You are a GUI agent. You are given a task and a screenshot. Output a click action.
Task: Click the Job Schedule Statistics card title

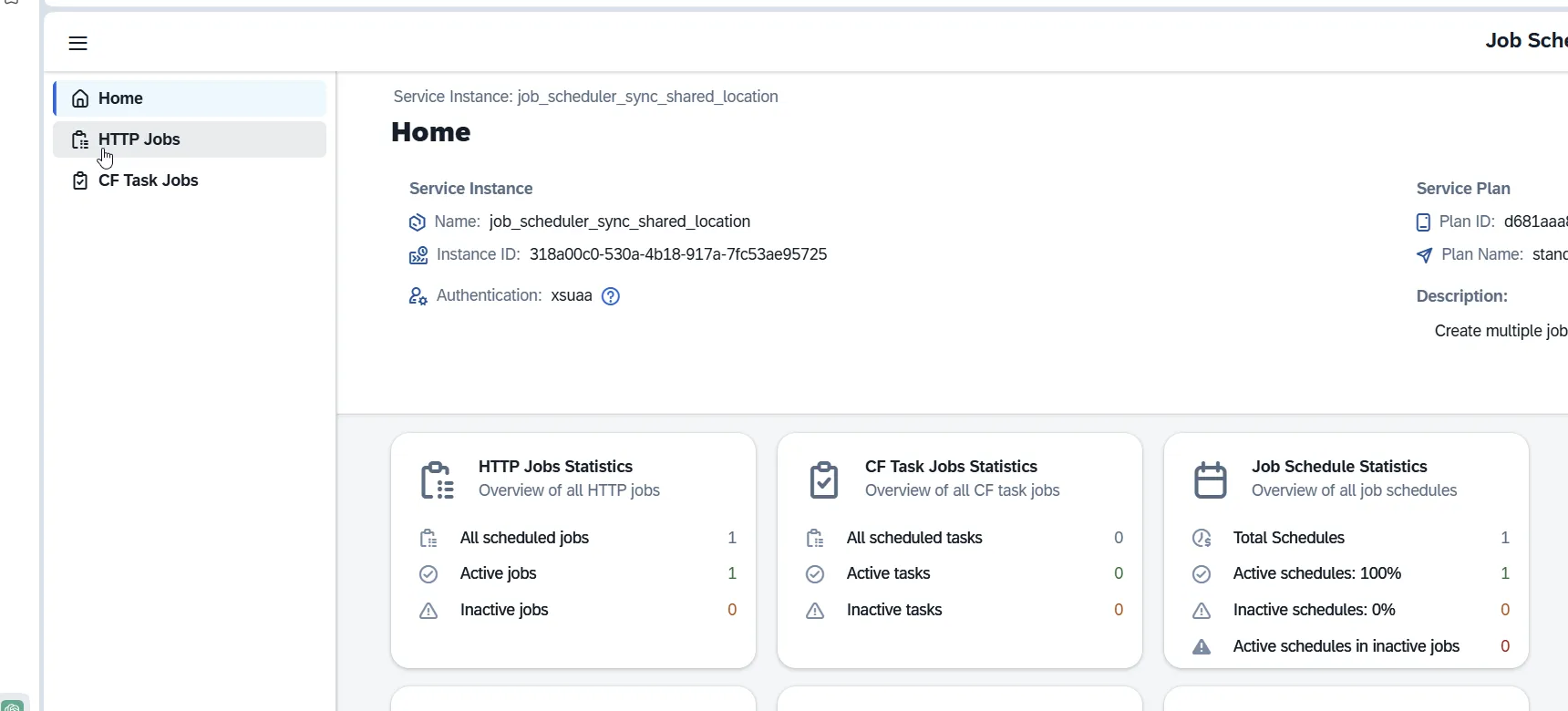(1339, 467)
